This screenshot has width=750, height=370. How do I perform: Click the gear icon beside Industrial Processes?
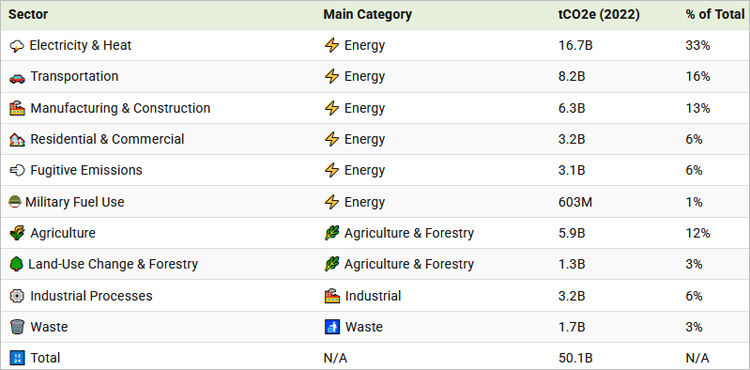tap(17, 296)
